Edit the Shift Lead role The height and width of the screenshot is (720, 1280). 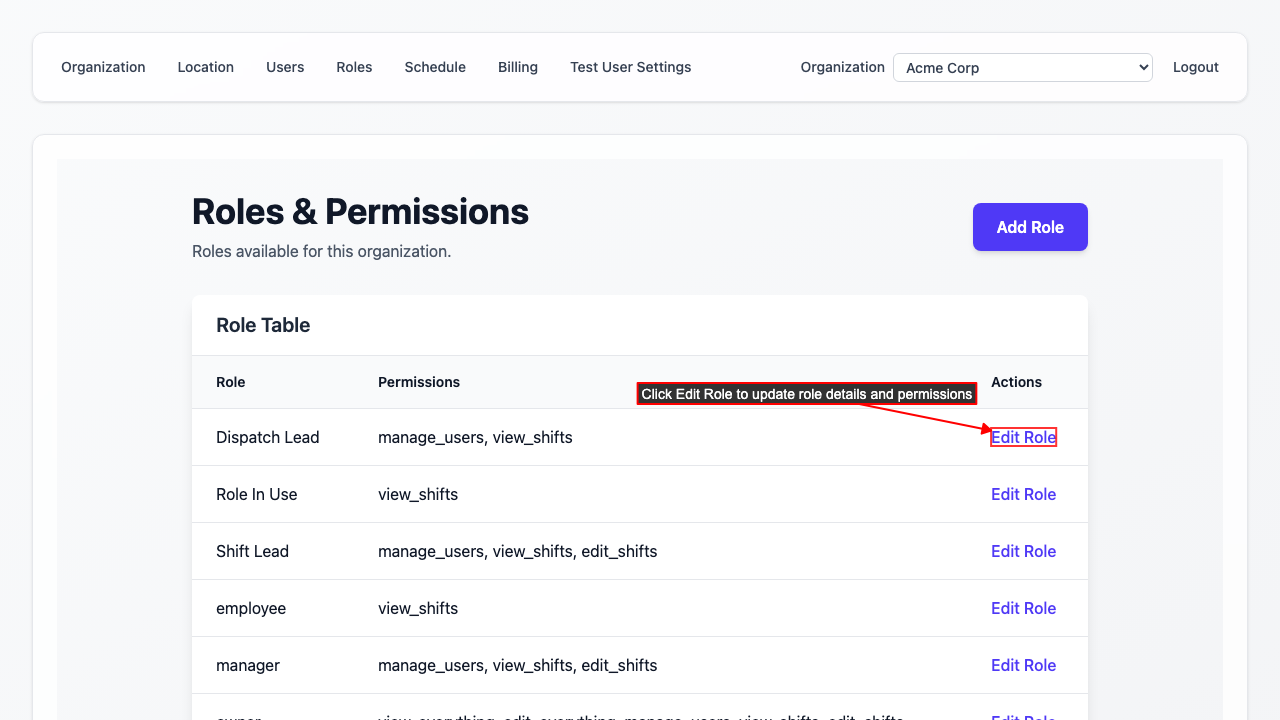click(1023, 551)
